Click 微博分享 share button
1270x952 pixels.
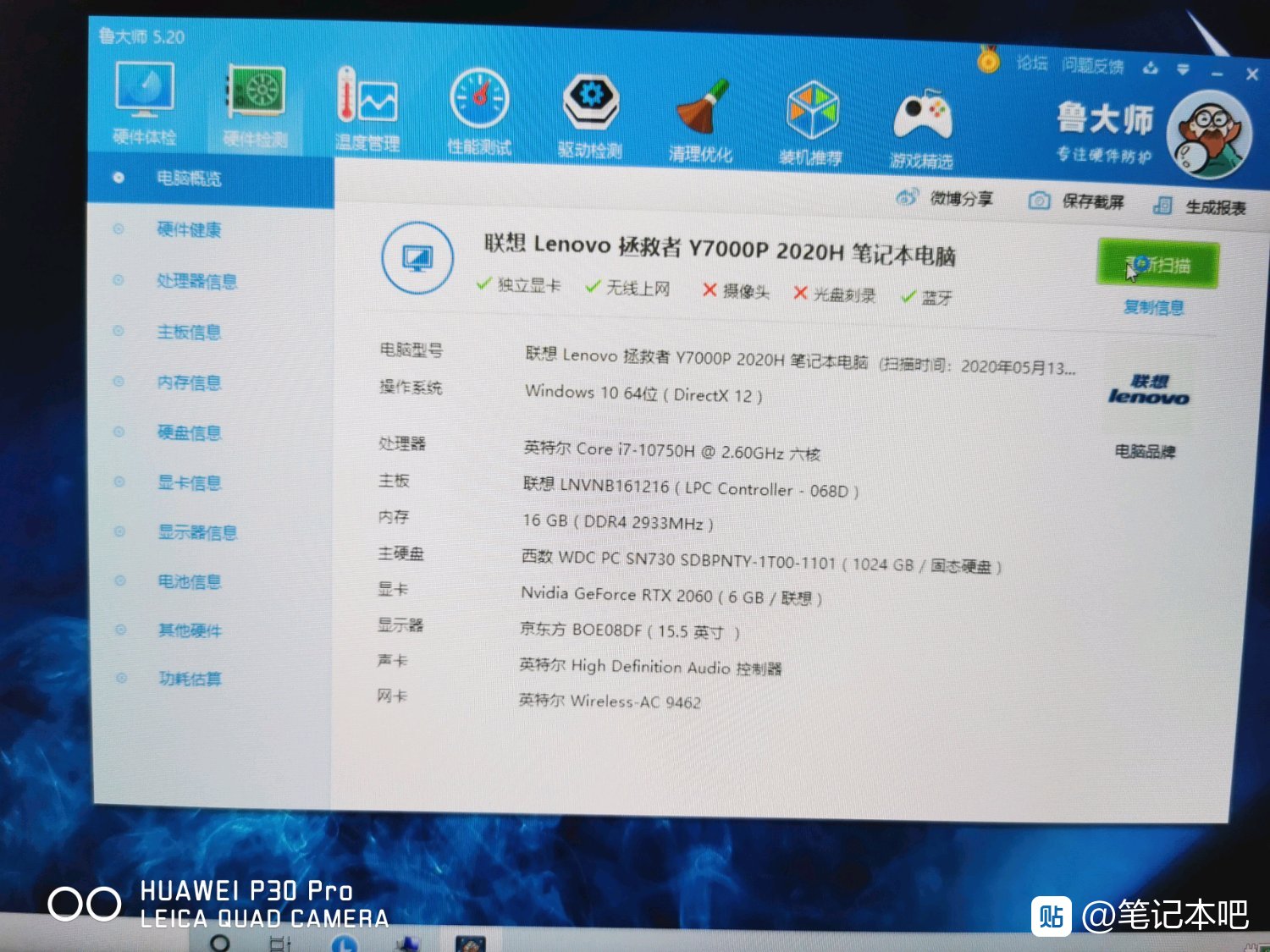point(945,199)
